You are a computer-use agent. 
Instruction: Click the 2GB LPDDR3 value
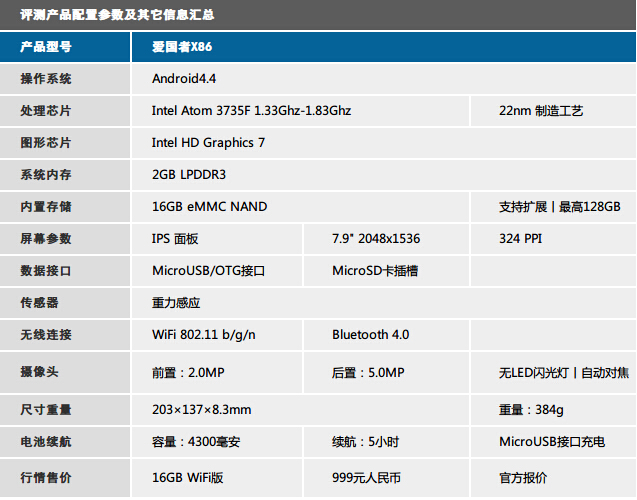point(189,175)
